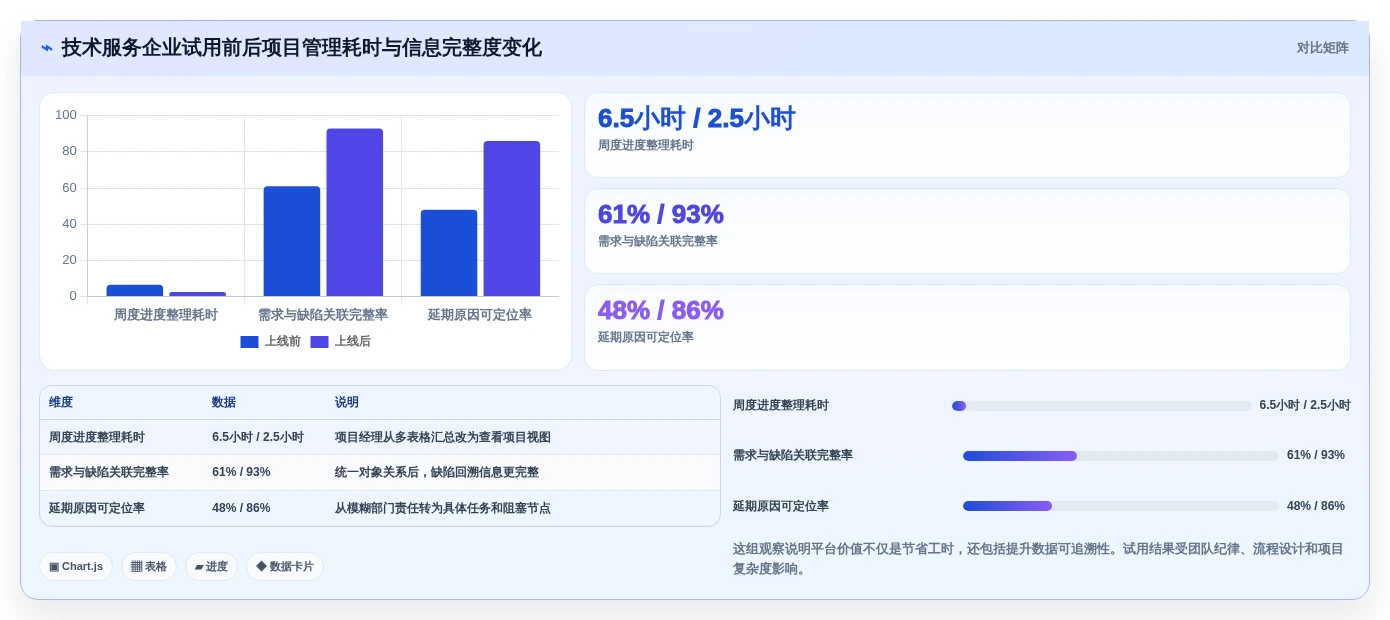Click the 上线后 bar for 需求与缺陷关联完整率
1390x620 pixels.
point(354,212)
